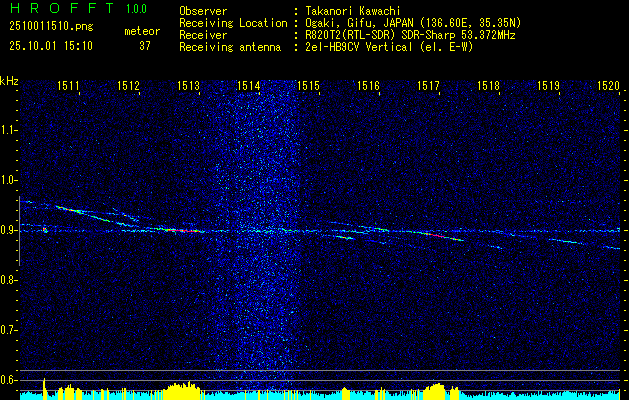The image size is (629, 400).
Task: Click the red meteor echo near 1513
Action: (183, 231)
